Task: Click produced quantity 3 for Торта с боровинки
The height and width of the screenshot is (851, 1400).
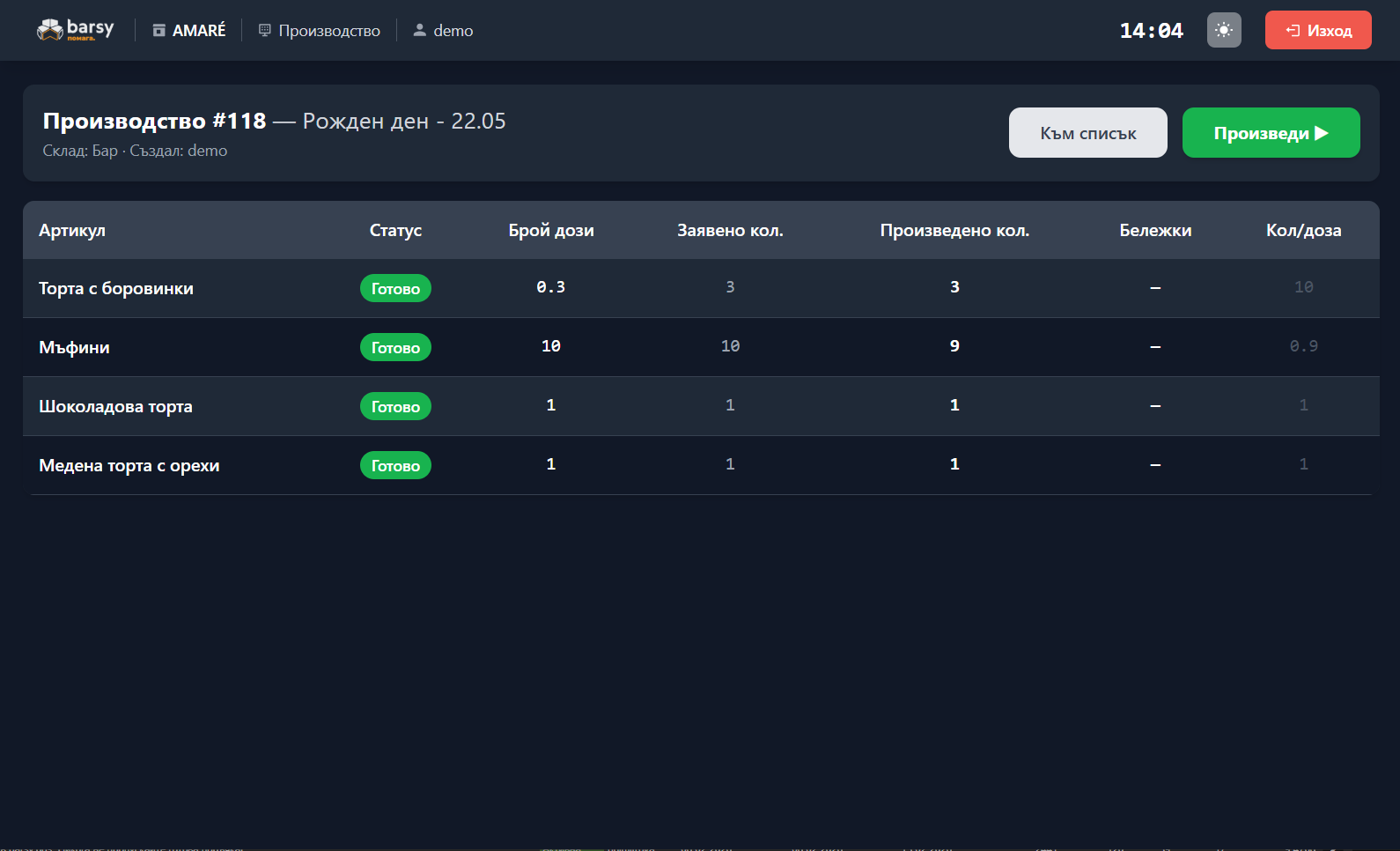Action: tap(954, 287)
